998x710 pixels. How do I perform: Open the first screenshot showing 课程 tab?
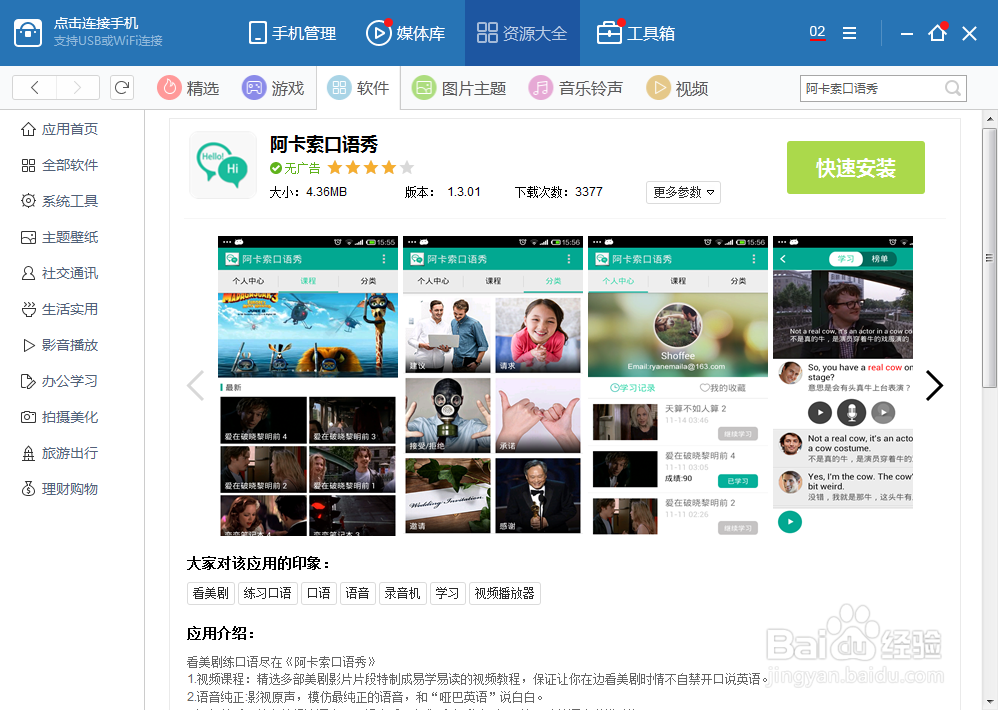[308, 386]
